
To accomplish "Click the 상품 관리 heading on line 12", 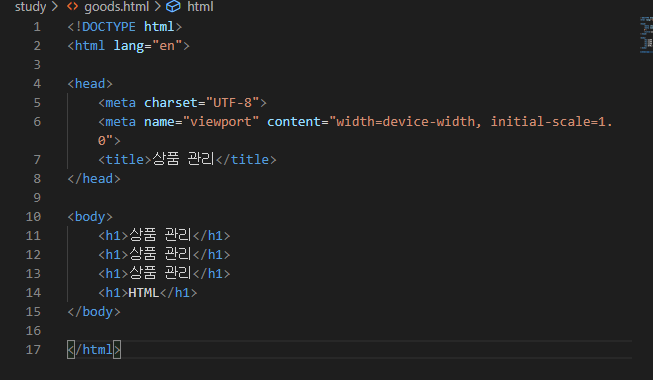I will [160, 254].
